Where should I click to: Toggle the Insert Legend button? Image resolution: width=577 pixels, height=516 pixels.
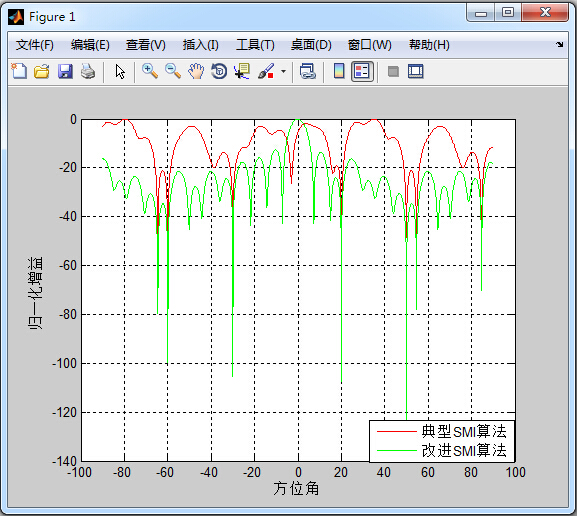click(x=362, y=71)
